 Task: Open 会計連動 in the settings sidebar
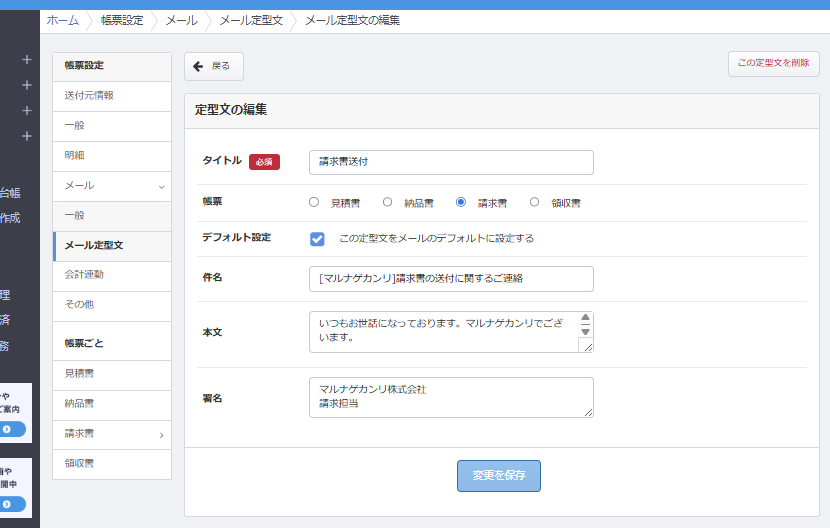(x=84, y=274)
